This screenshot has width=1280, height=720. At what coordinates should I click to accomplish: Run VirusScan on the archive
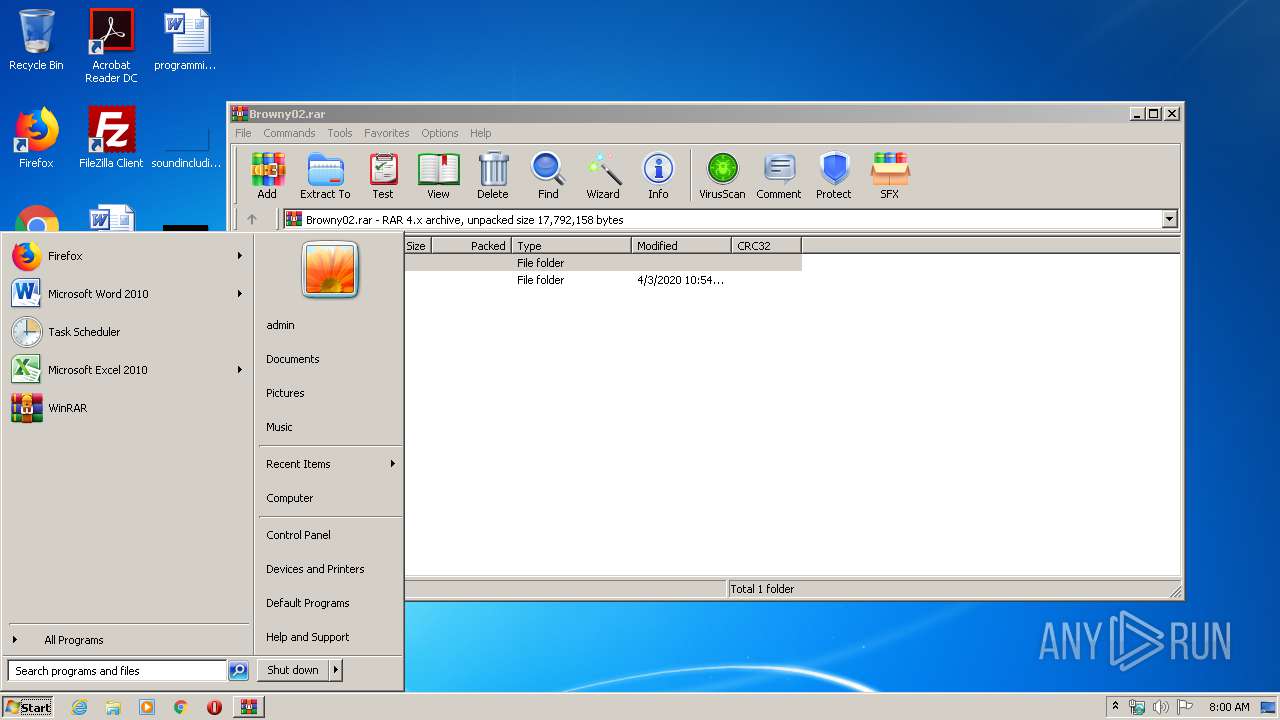point(722,176)
